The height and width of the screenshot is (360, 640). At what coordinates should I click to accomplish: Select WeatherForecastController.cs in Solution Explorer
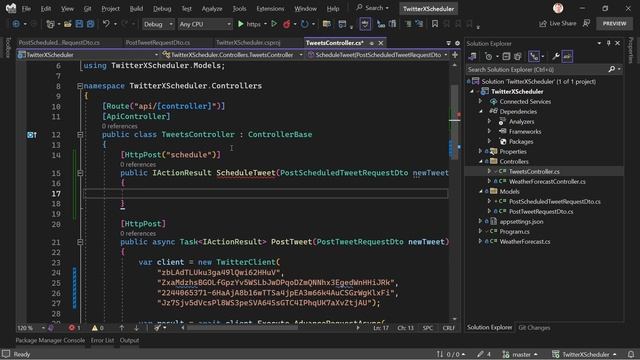pyautogui.click(x=547, y=182)
